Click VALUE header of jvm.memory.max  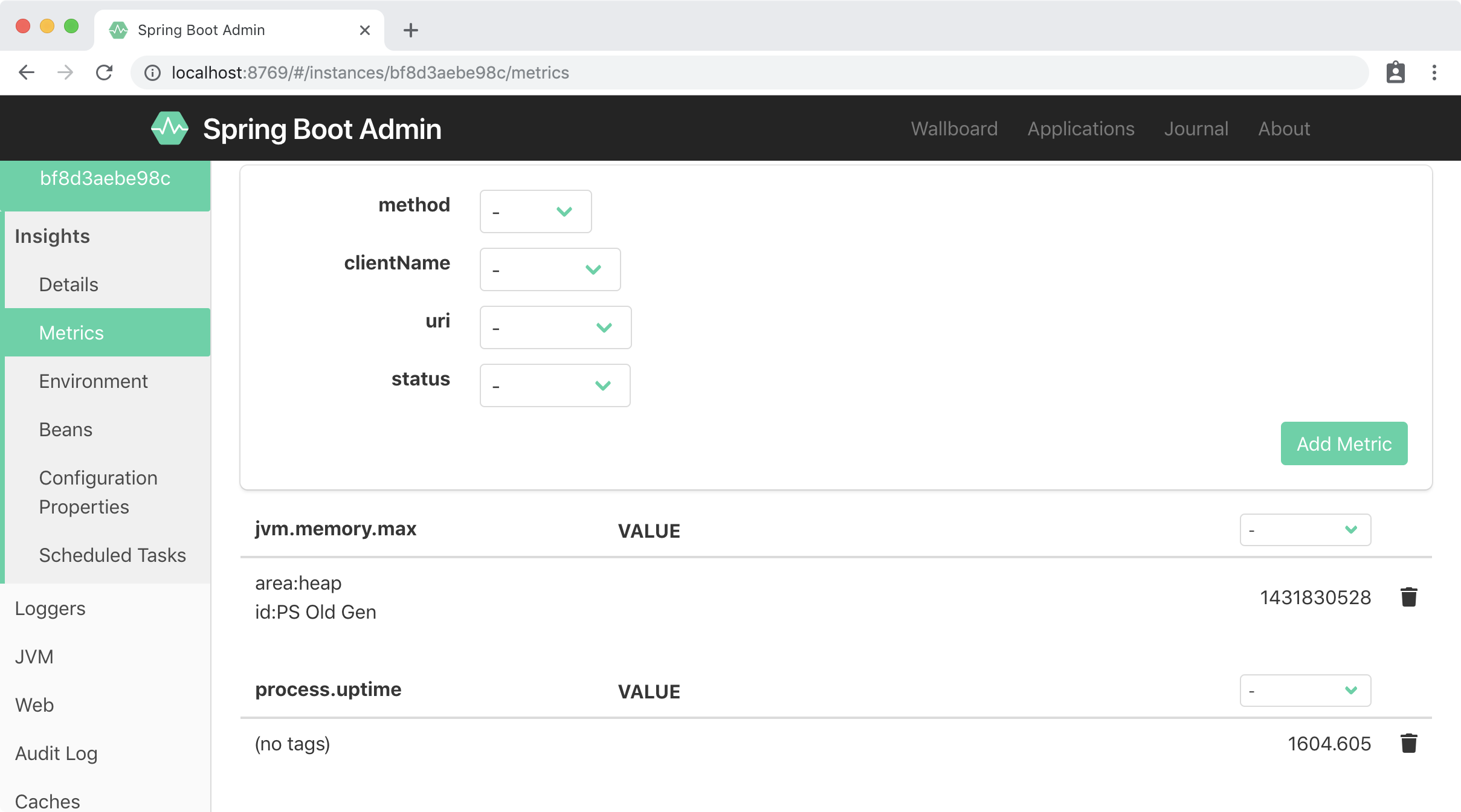click(649, 531)
